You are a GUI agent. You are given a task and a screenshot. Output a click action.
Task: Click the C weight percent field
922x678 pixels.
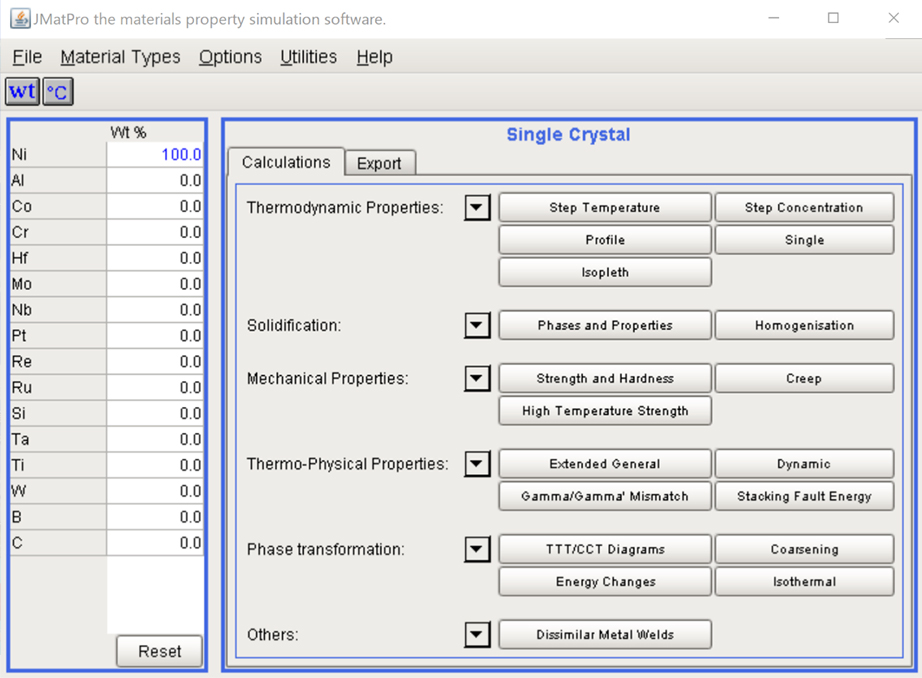[155, 543]
